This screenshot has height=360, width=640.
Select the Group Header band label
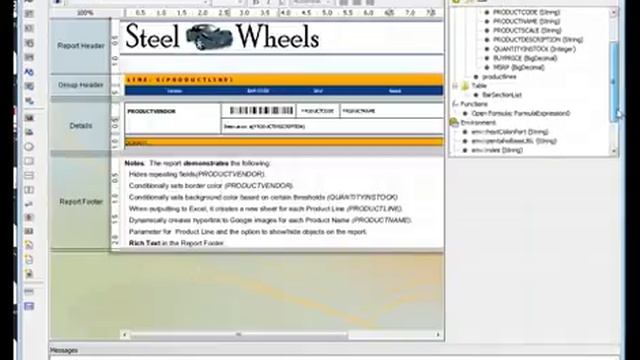point(80,85)
